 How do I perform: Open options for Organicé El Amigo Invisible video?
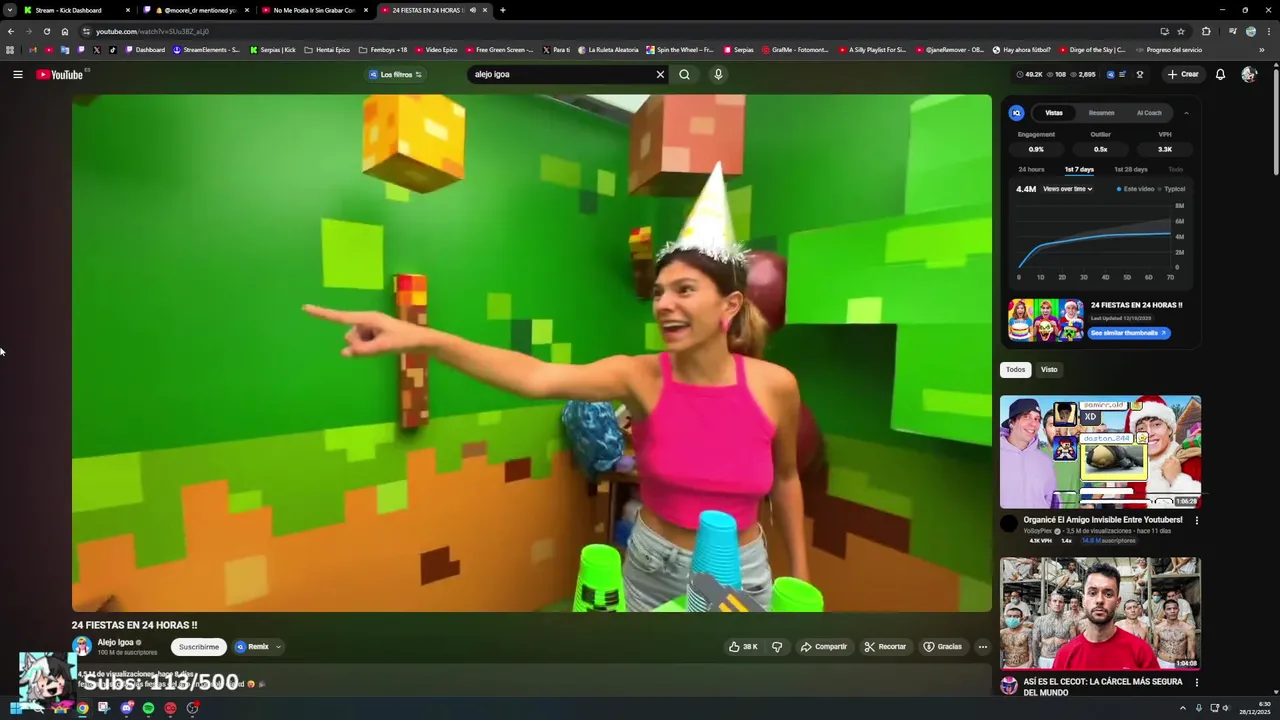point(1197,521)
